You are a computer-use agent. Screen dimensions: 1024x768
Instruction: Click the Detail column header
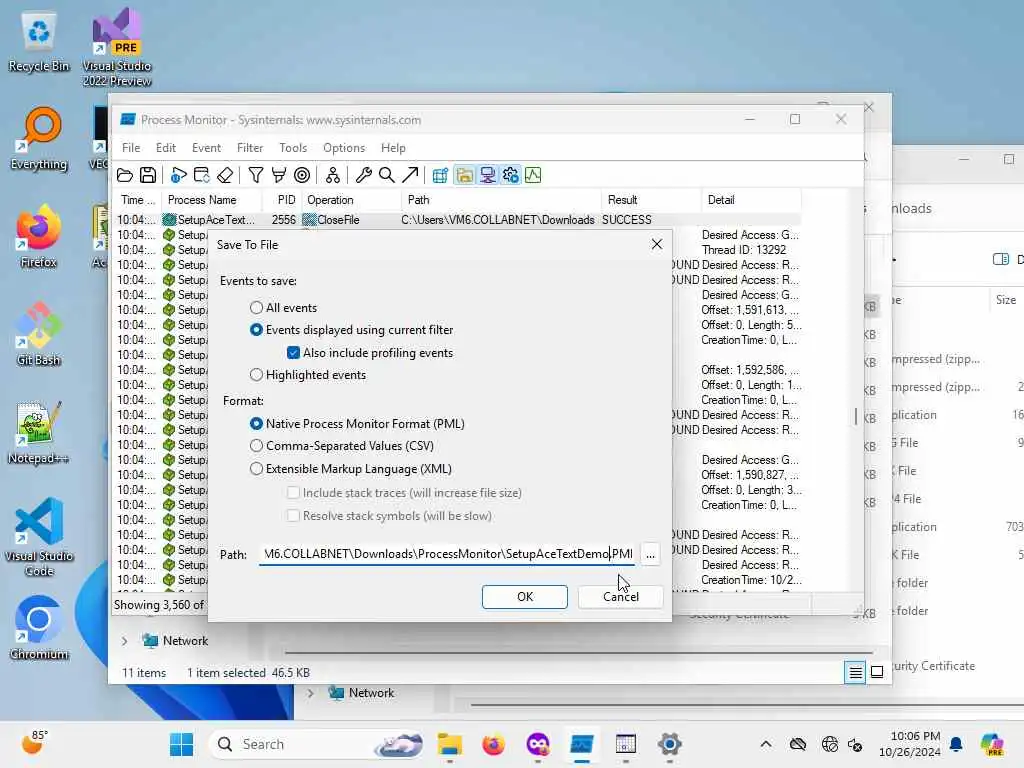click(751, 200)
